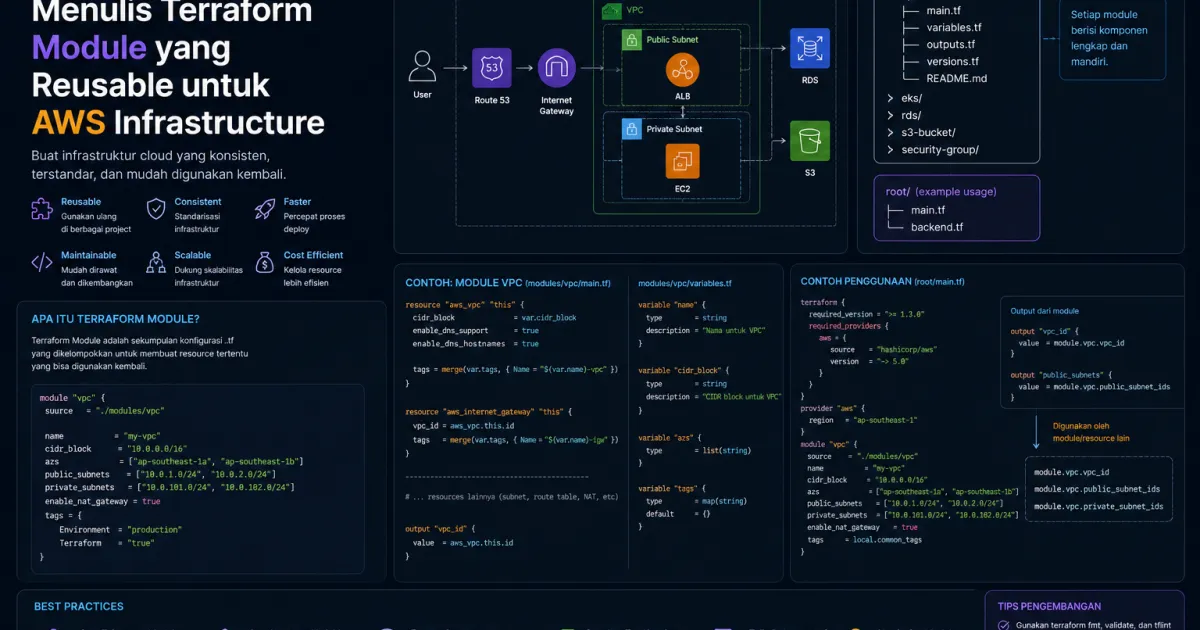Click the variable "cidr_block" line
Viewport: 1200px width, 630px height.
[x=682, y=370]
